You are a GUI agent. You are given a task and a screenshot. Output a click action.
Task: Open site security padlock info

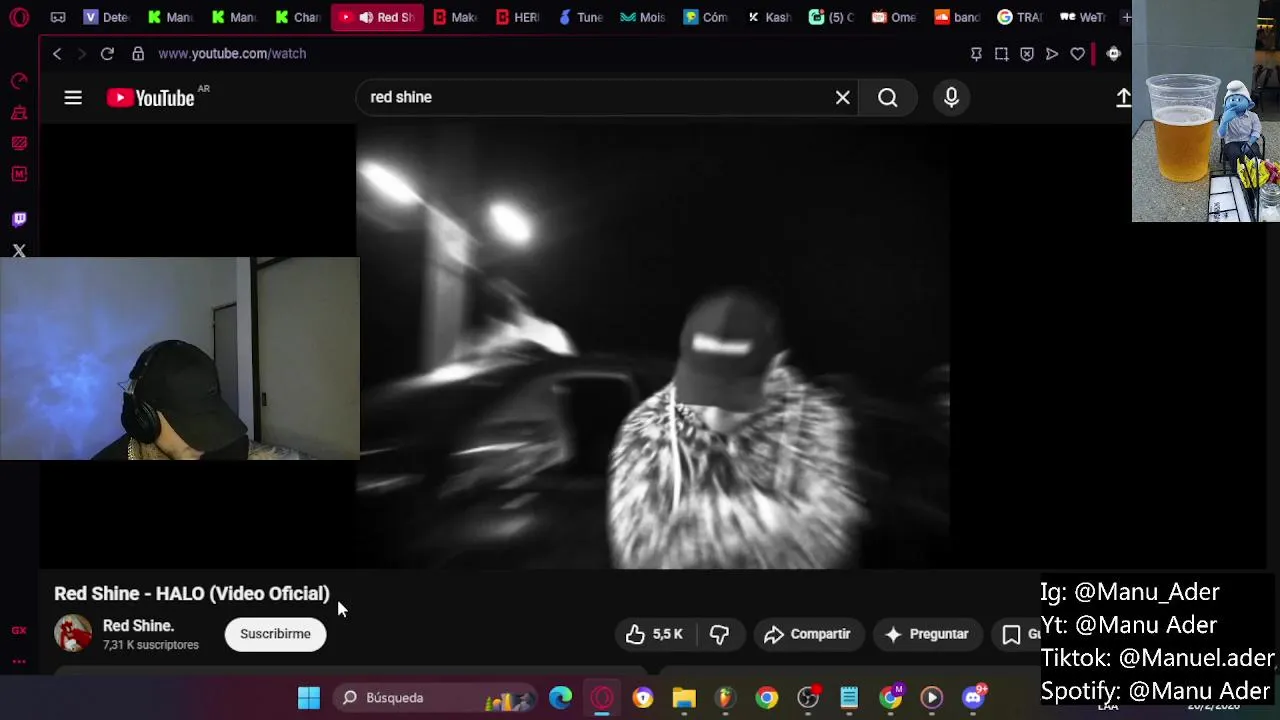[138, 54]
